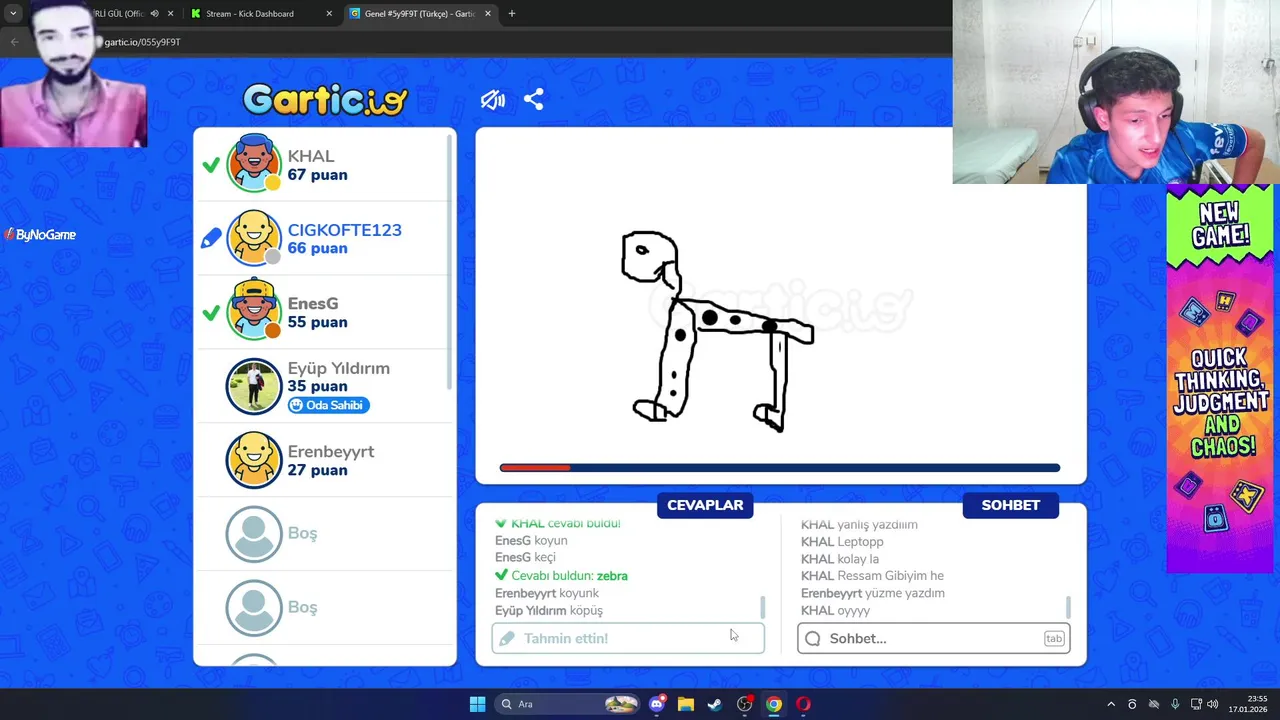Click the 'Eyüp Yıldırım köpüş' guess row
Screen dimensions: 1280x720
(549, 610)
